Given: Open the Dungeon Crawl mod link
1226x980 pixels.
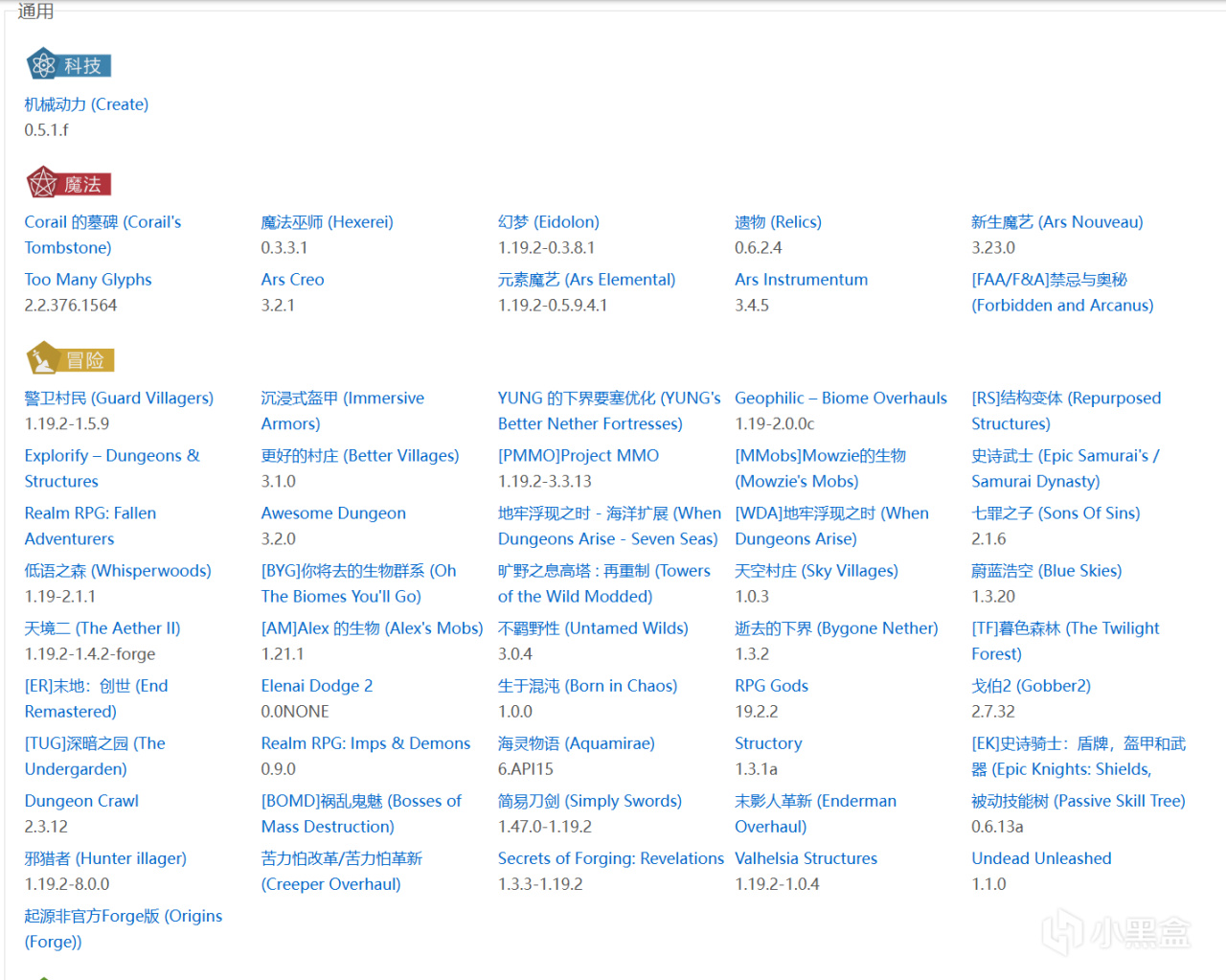Looking at the screenshot, I should click(81, 801).
